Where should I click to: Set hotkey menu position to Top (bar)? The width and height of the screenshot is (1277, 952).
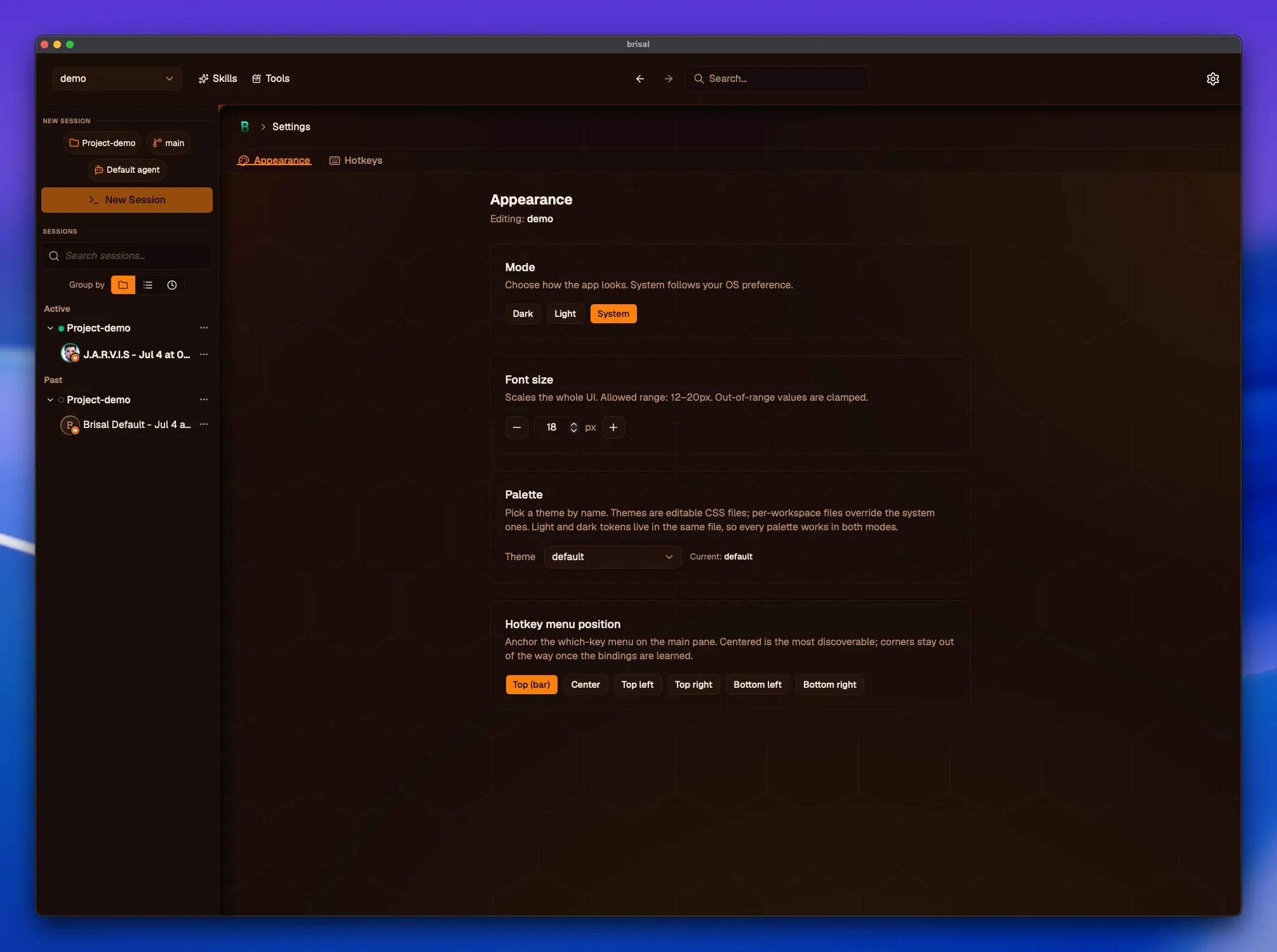[532, 685]
